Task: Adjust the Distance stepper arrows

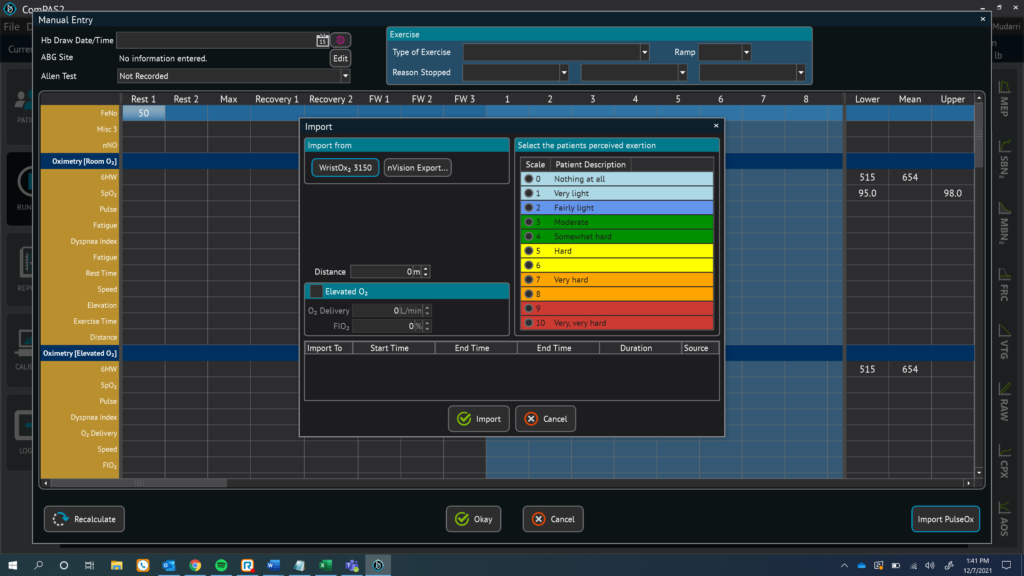Action: [426, 272]
